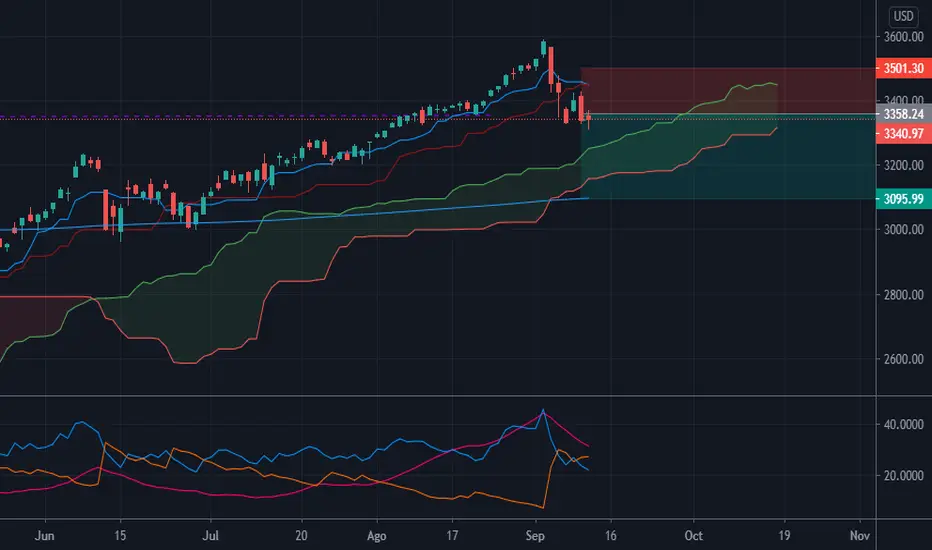Click the 3000.00 price axis label
Image resolution: width=932 pixels, height=550 pixels.
(x=903, y=230)
